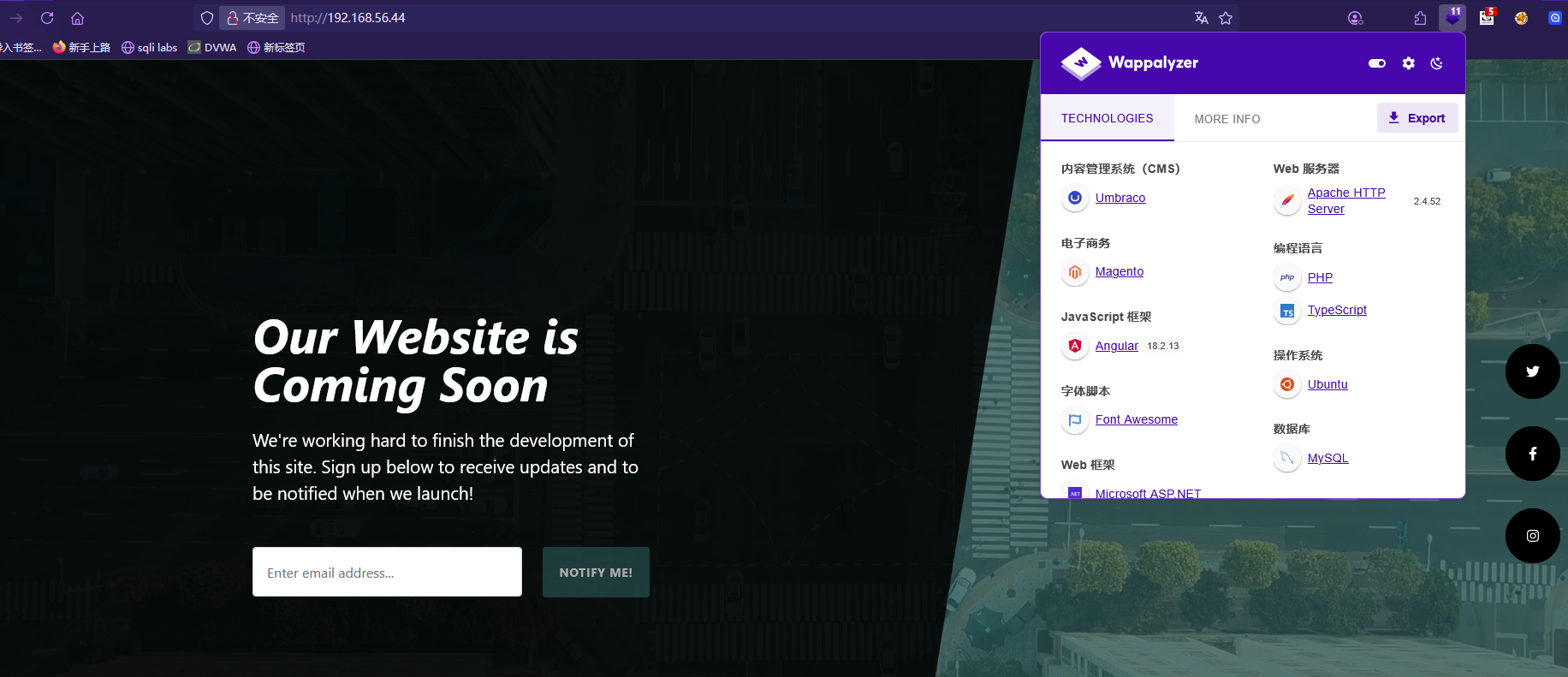Click the translate page icon
This screenshot has height=677, width=1568.
pos(1201,18)
